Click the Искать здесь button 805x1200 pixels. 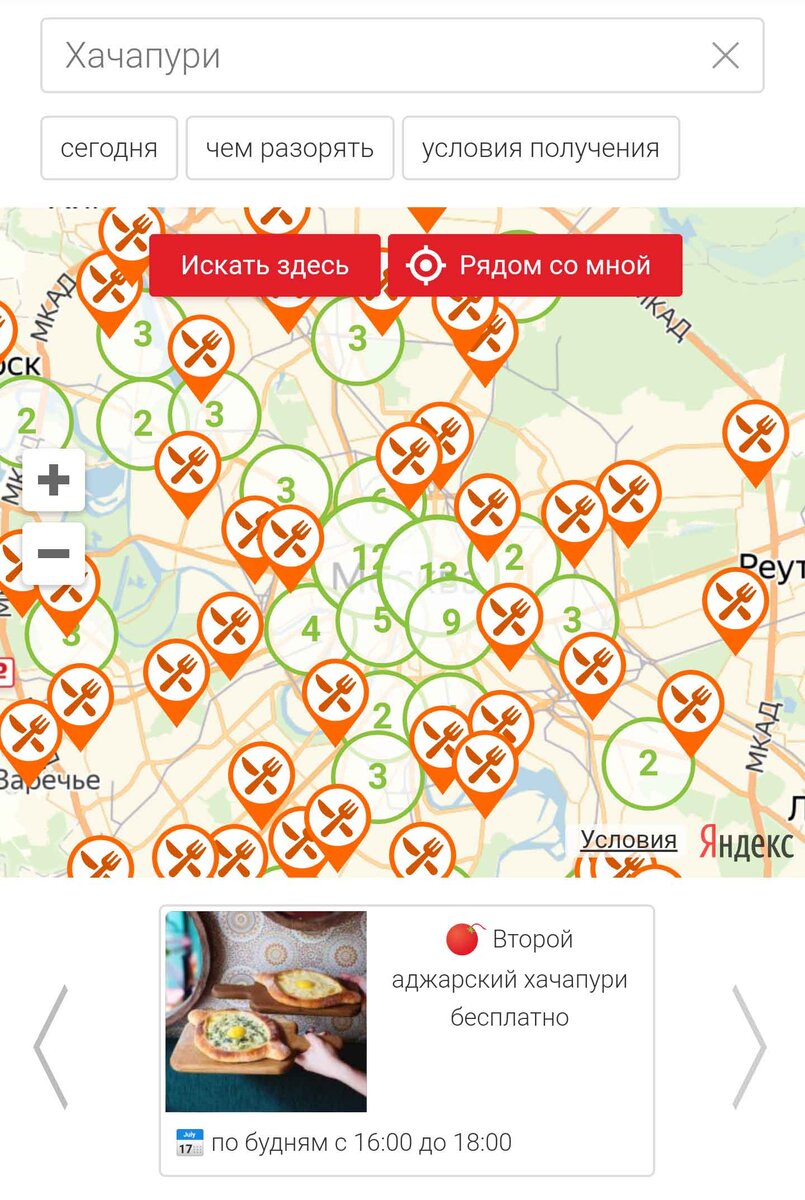click(265, 265)
